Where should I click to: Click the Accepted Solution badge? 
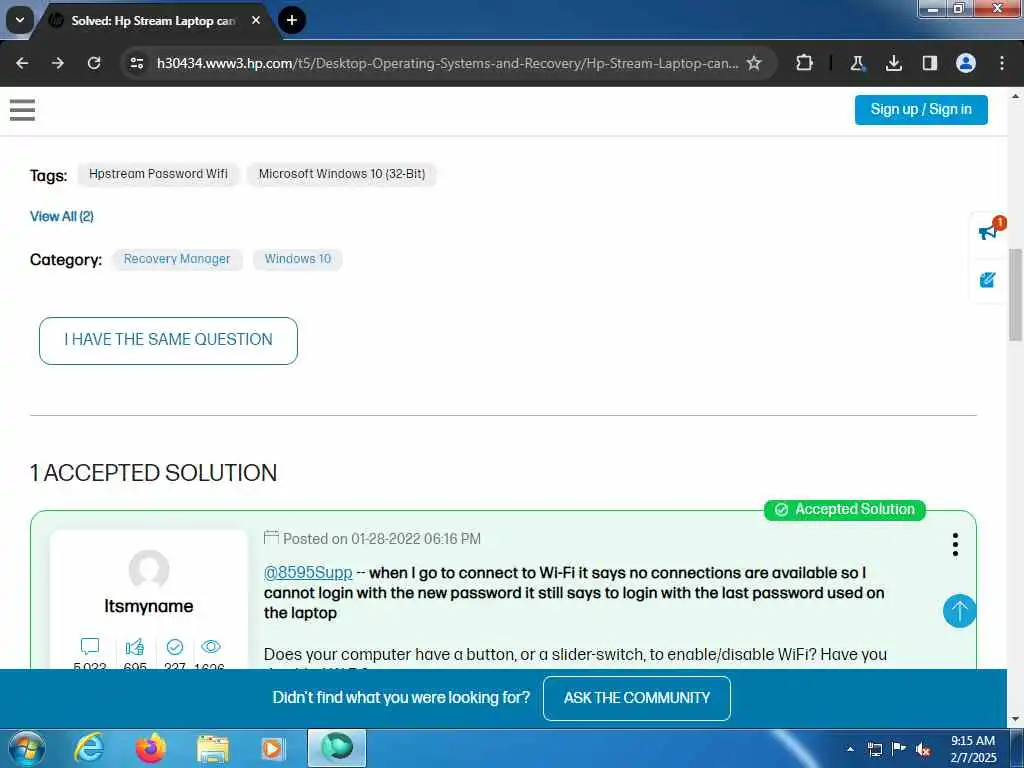(844, 509)
